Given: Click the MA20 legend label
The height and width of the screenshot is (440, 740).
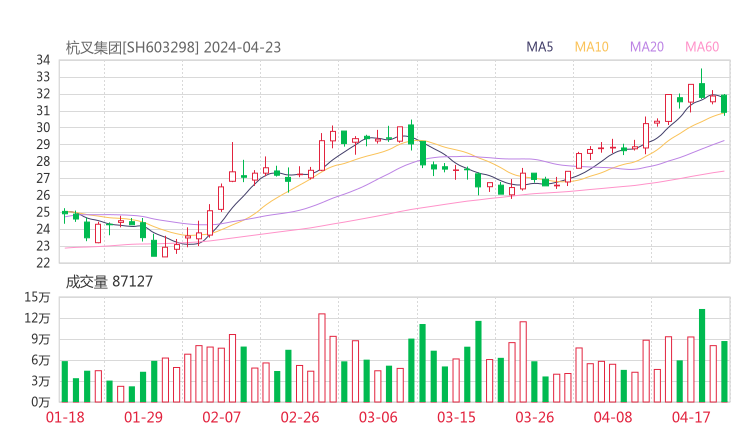Looking at the screenshot, I should (647, 47).
